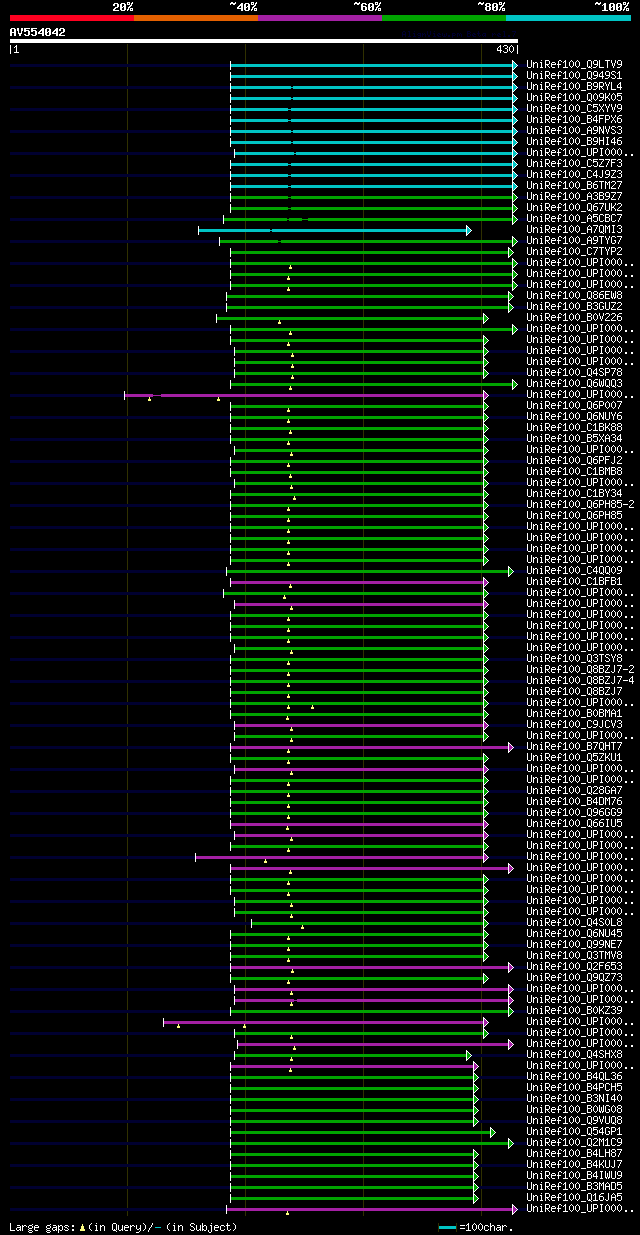Select the UniRef100_Q54GP1 label

tap(574, 1131)
